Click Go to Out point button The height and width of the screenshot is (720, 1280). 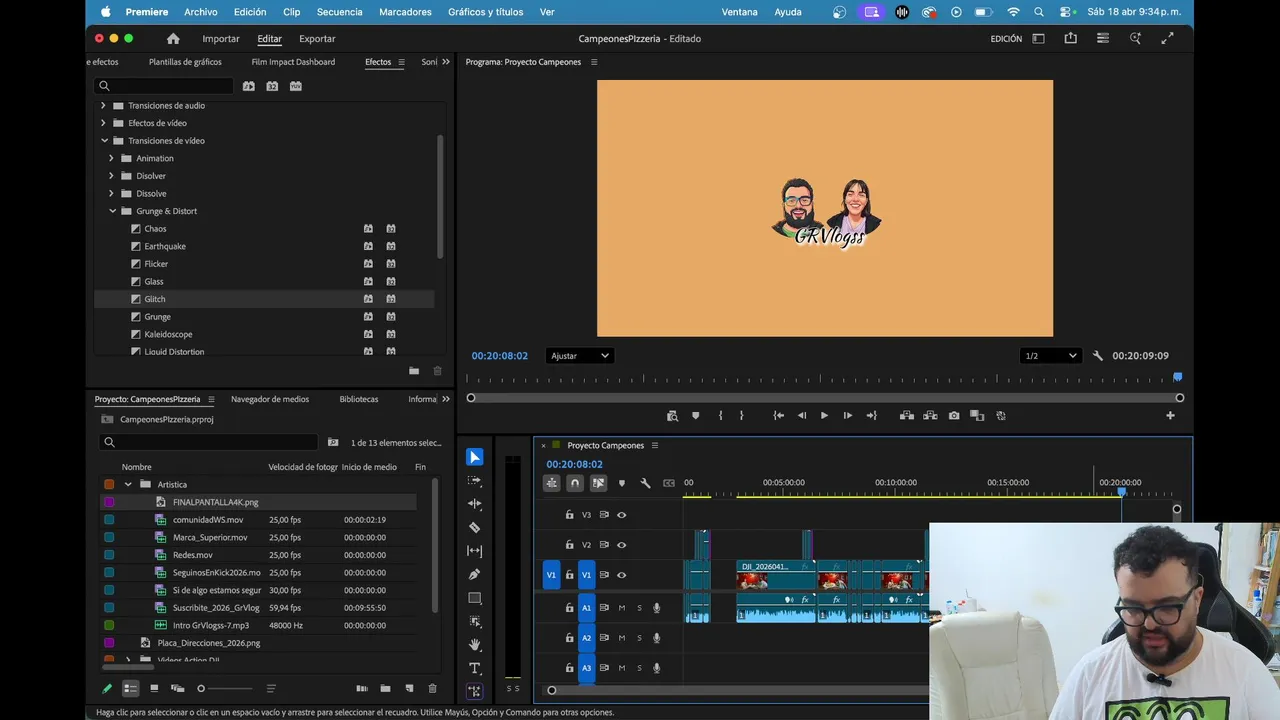[871, 416]
